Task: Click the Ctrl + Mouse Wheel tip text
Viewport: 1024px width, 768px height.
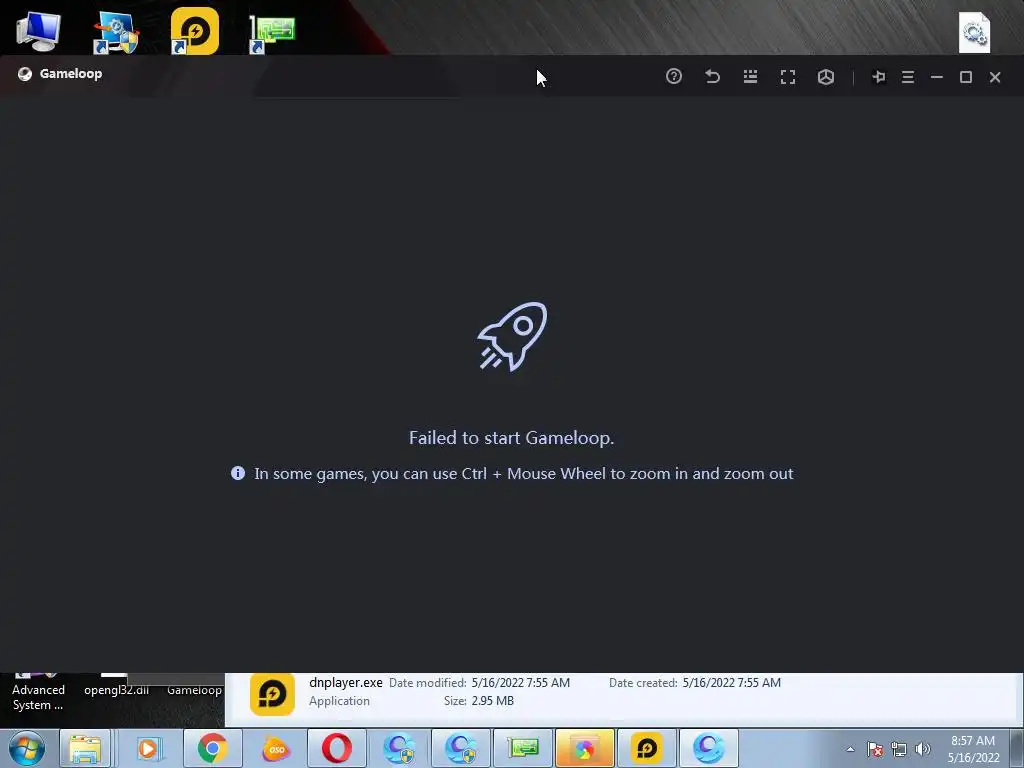Action: 524,473
